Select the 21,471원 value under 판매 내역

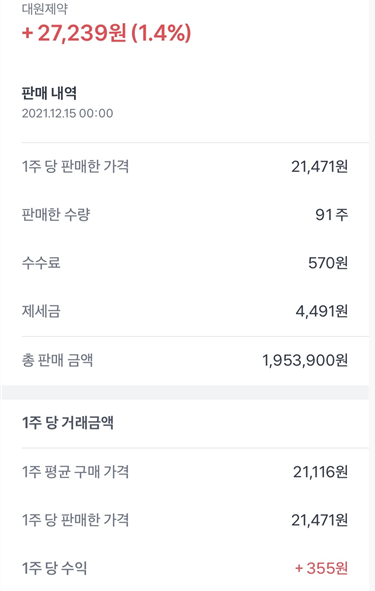point(320,166)
